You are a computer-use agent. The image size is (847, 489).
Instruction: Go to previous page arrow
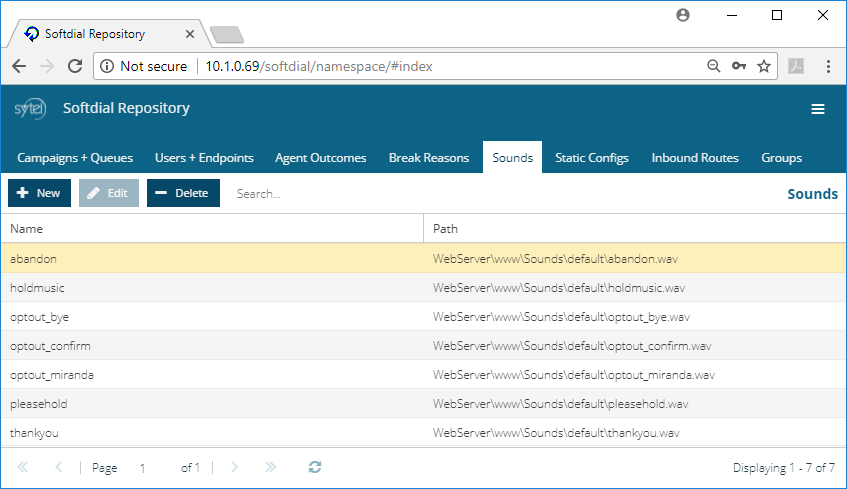tap(59, 467)
